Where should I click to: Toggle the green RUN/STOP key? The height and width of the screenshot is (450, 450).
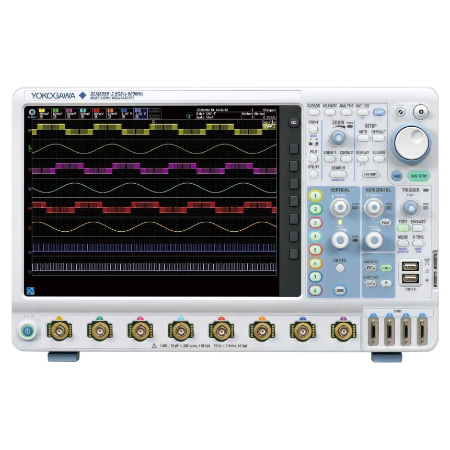[419, 176]
